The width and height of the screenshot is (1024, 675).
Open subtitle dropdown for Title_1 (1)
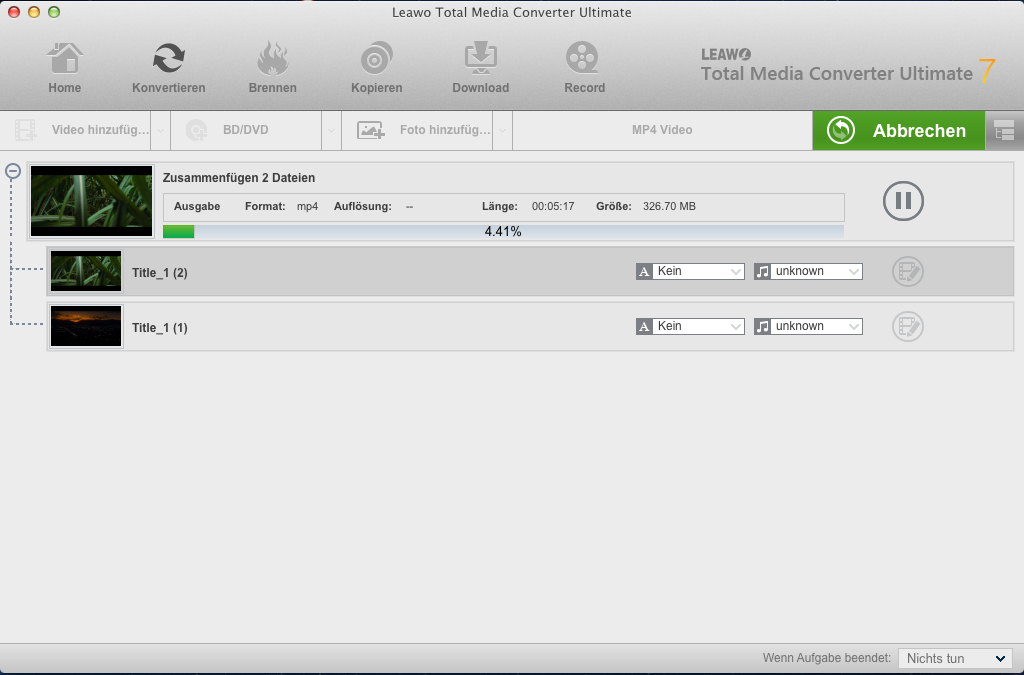pyautogui.click(x=690, y=326)
